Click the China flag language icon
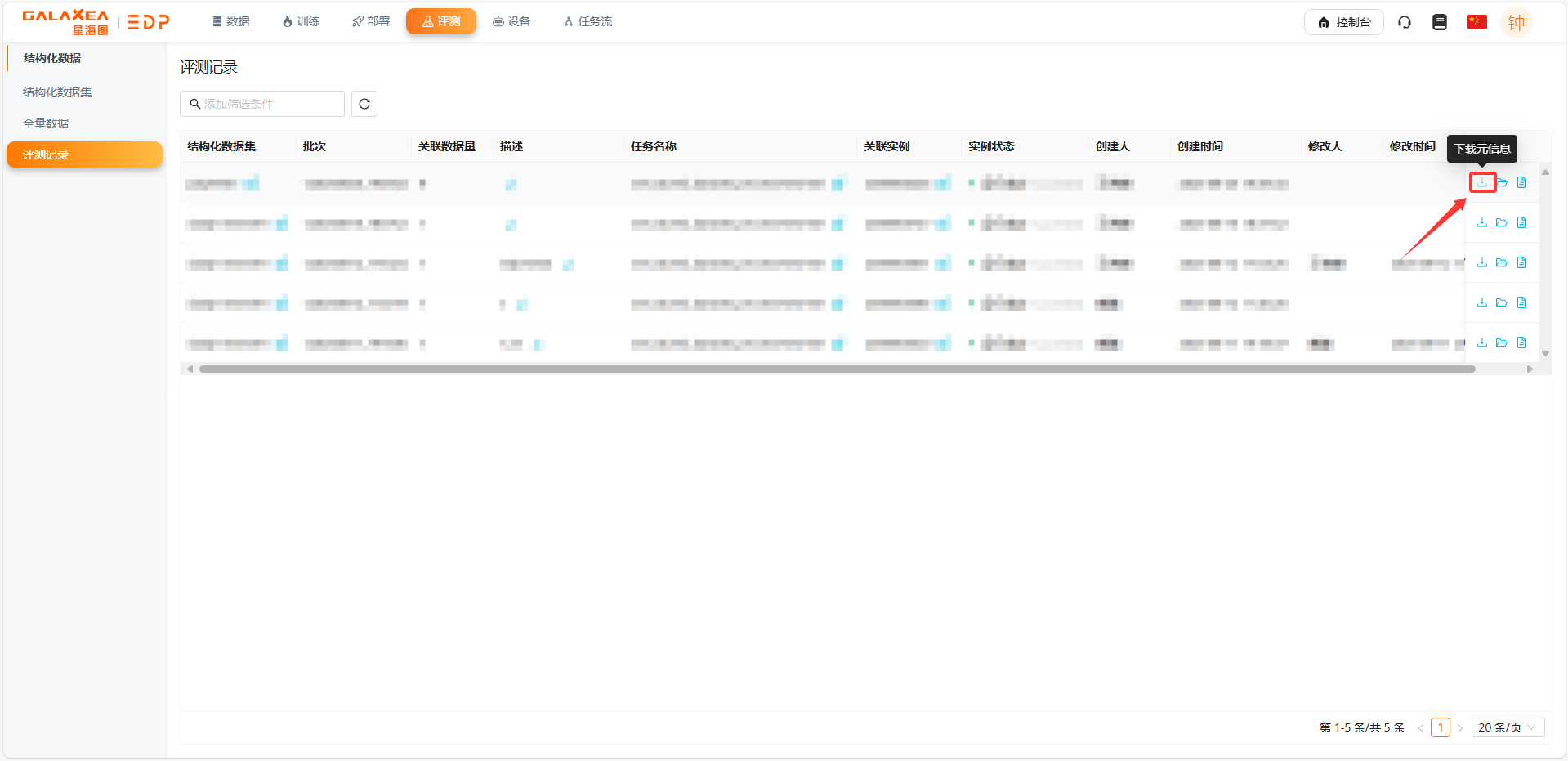1568x761 pixels. point(1476,22)
